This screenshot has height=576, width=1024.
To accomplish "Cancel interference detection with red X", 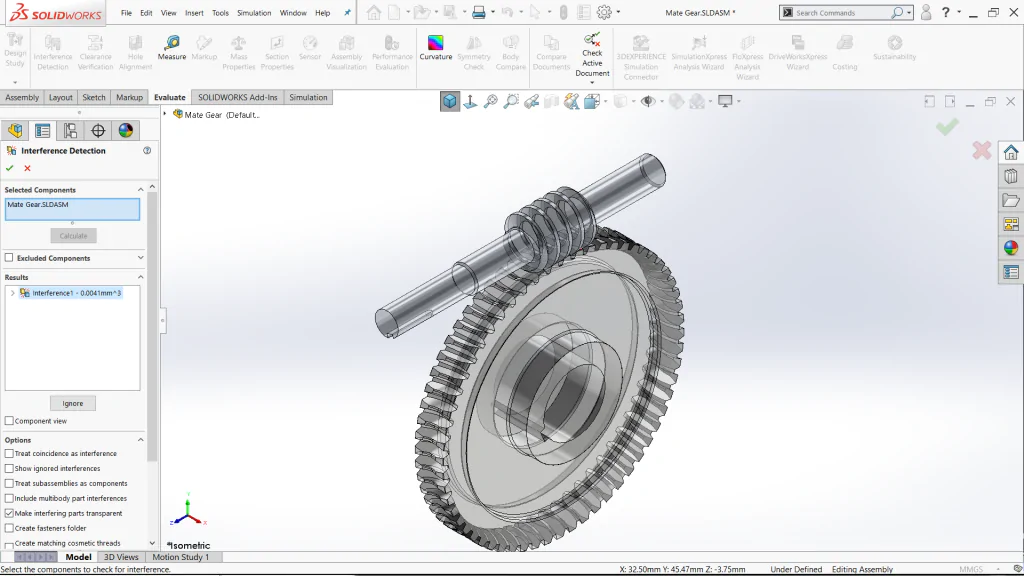I will (27, 168).
